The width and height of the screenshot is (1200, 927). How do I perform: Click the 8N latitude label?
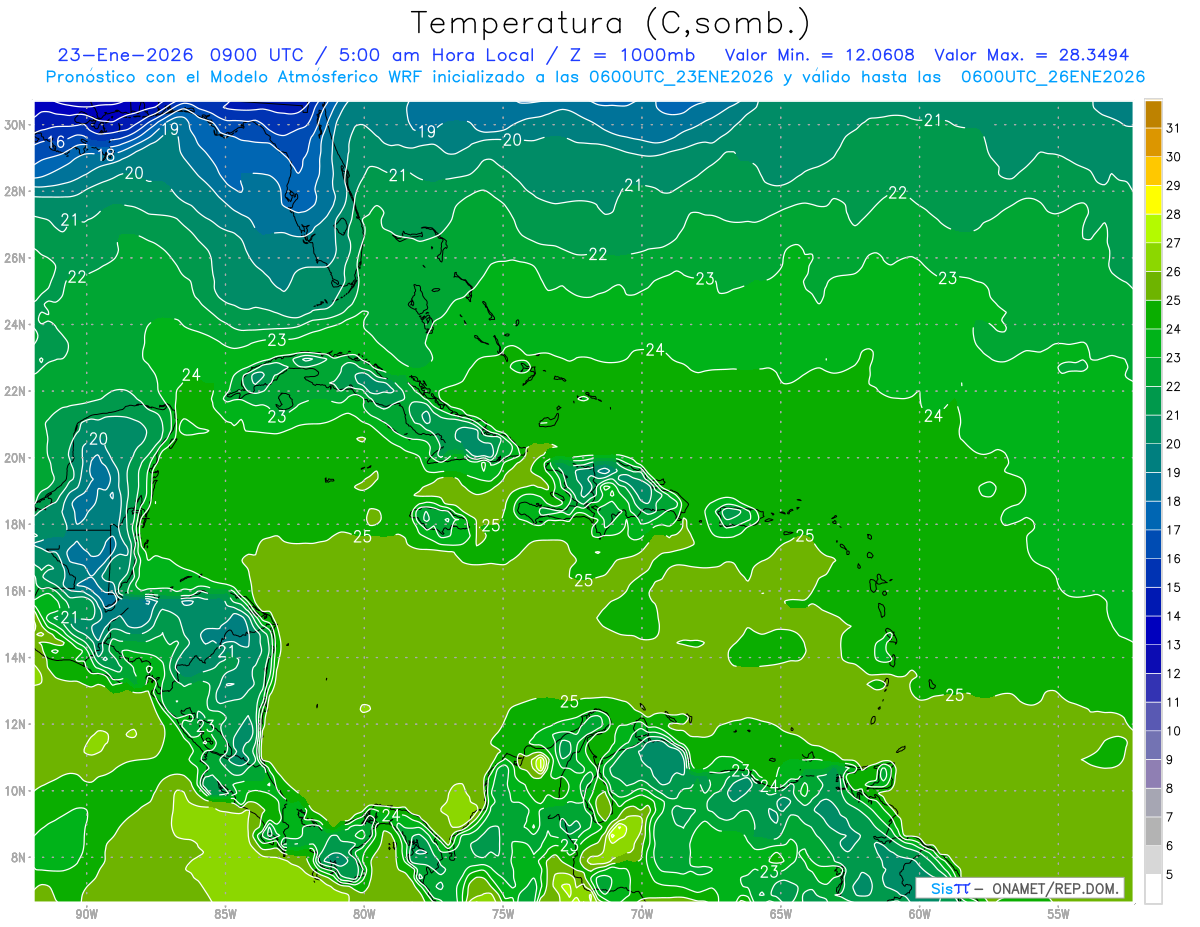[x=20, y=858]
